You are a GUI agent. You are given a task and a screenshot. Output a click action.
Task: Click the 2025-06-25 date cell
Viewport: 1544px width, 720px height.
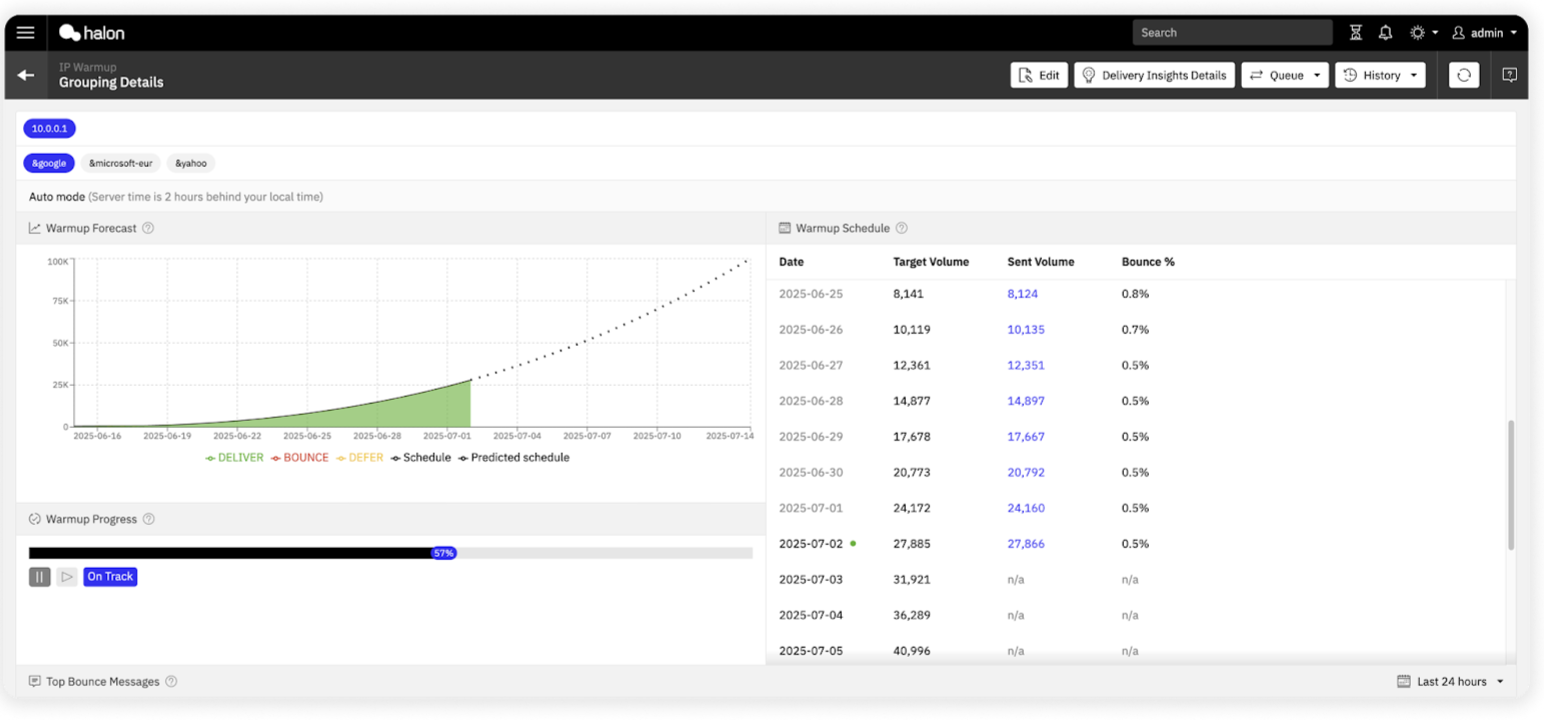(811, 294)
